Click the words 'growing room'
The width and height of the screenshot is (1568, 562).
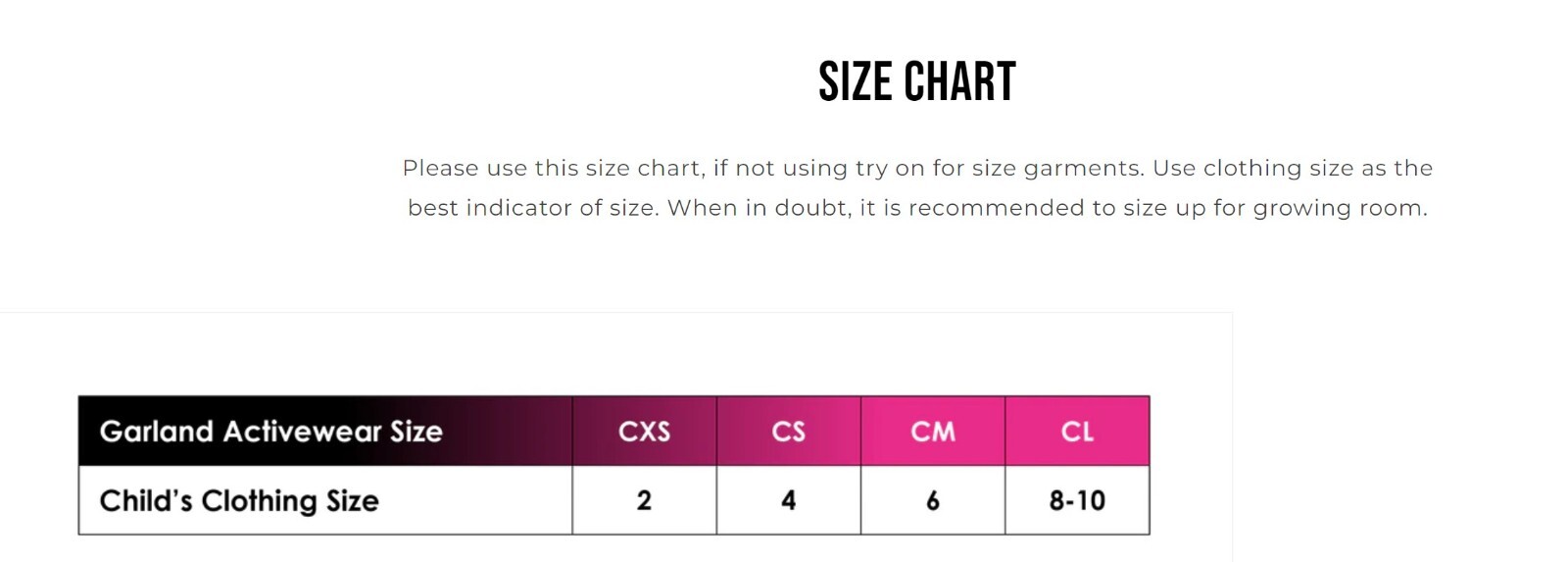click(1339, 208)
